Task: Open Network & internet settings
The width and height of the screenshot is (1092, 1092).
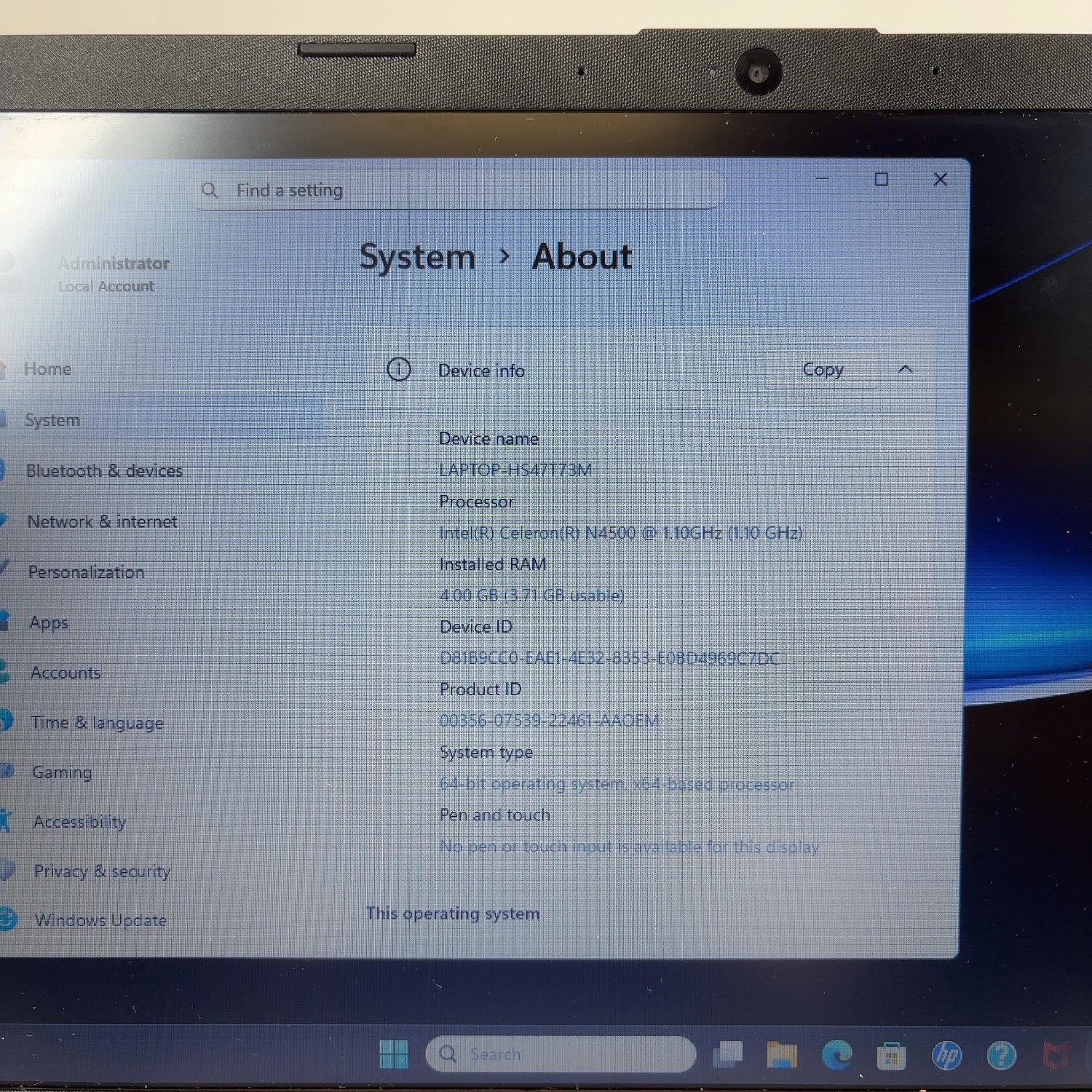Action: coord(102,522)
